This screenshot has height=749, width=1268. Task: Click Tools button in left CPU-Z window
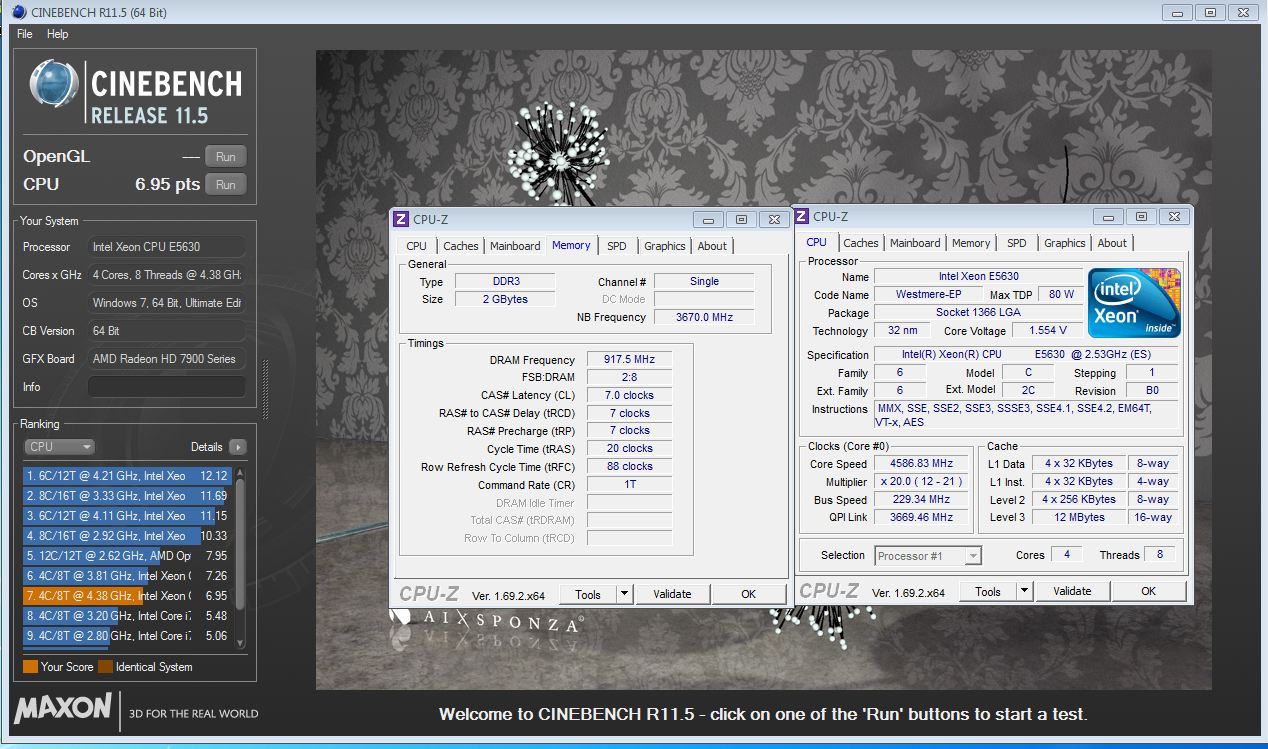click(x=588, y=594)
